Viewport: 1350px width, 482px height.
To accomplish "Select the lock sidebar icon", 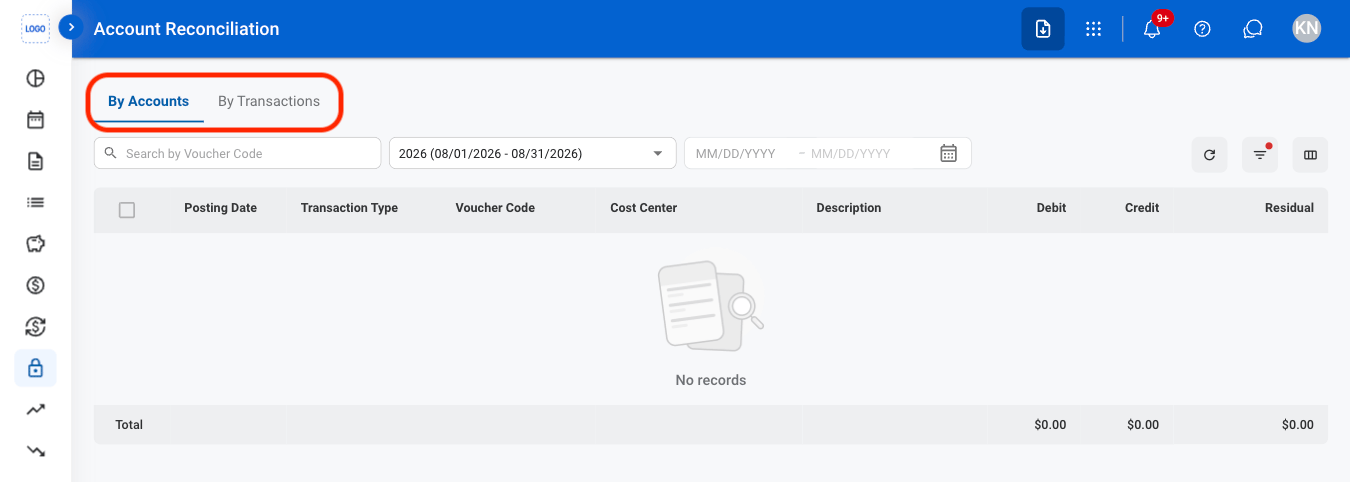I will pos(35,368).
